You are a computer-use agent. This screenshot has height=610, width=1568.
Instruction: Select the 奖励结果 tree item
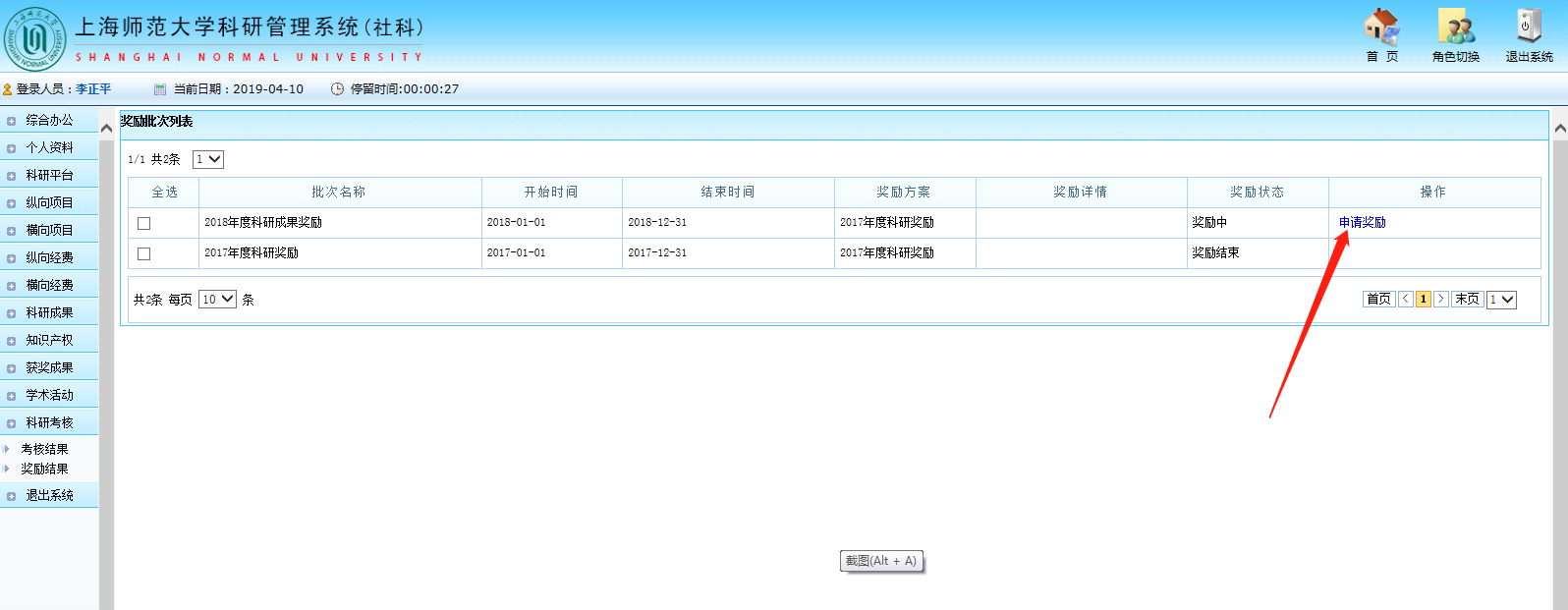[x=44, y=469]
